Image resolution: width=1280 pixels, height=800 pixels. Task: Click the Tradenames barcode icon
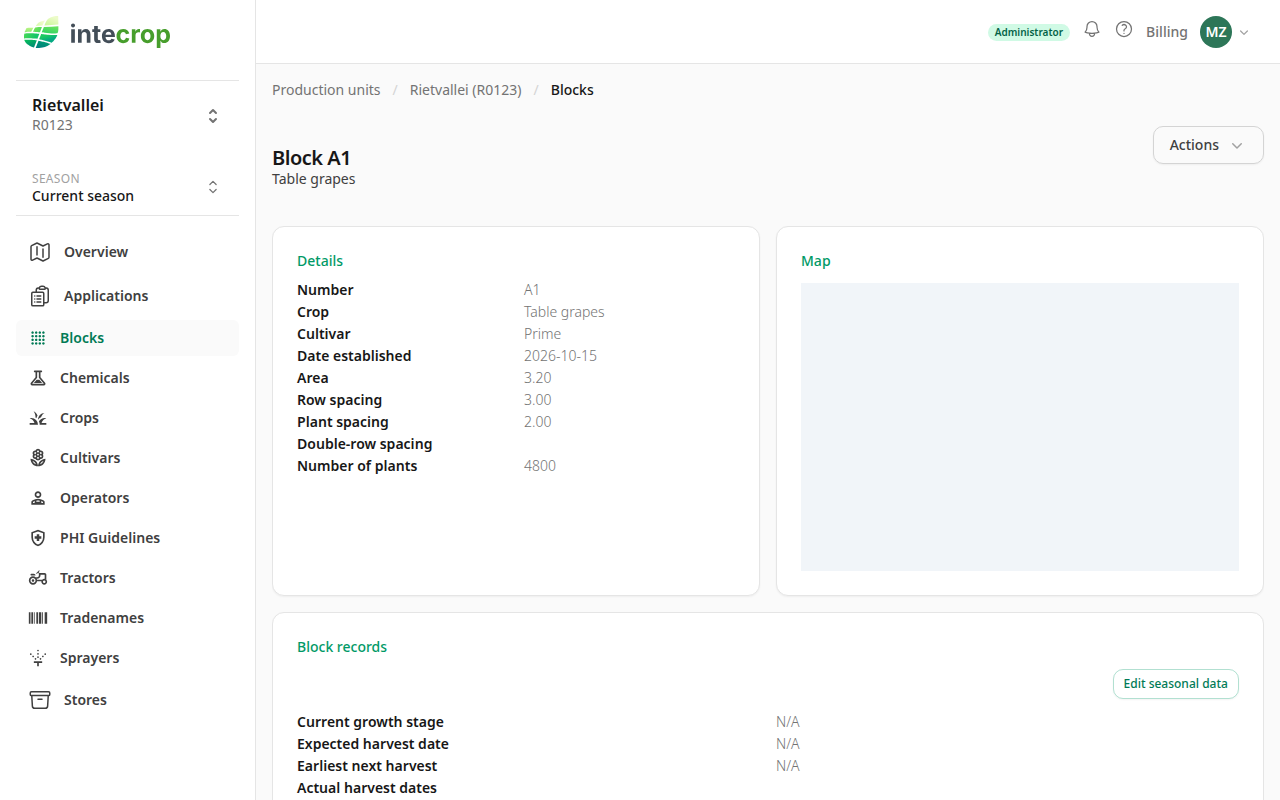(x=38, y=618)
